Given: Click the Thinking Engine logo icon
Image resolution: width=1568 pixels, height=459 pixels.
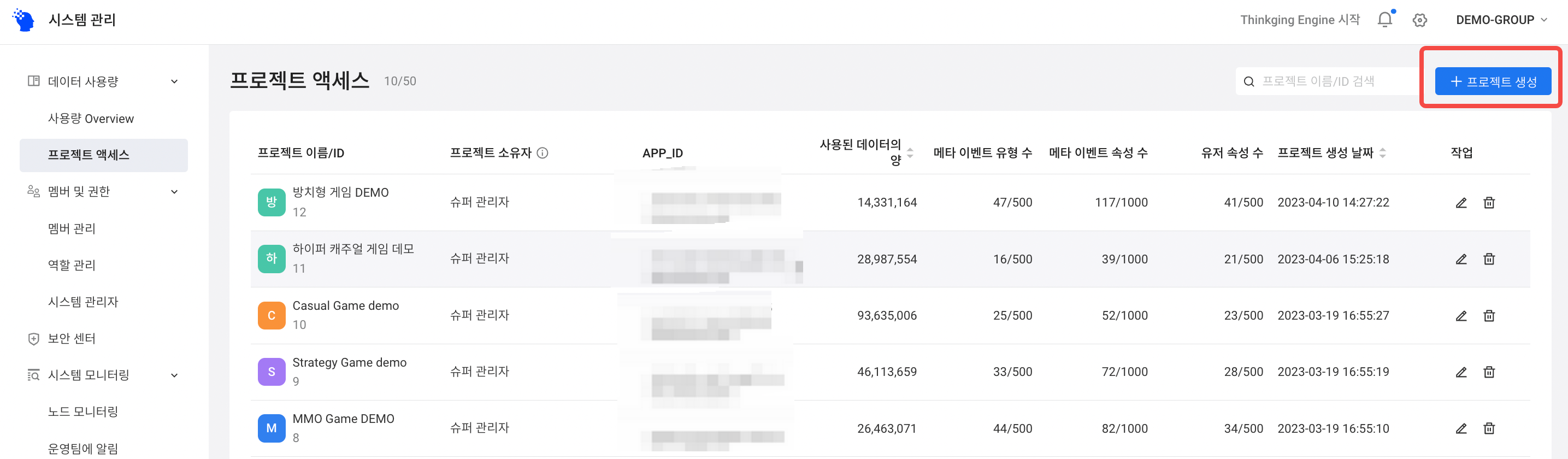Looking at the screenshot, I should (x=23, y=20).
